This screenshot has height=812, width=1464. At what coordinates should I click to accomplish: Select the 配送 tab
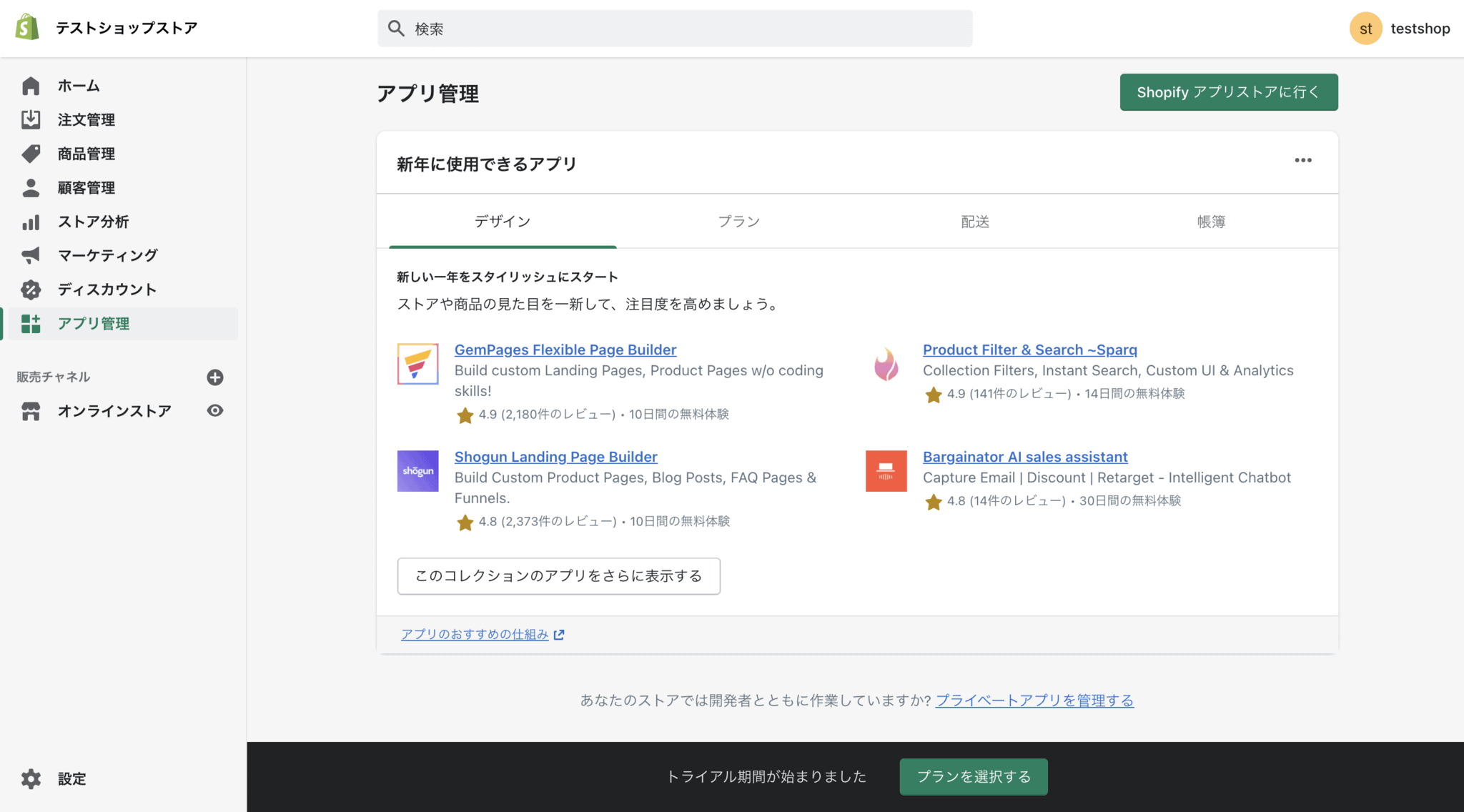[x=974, y=222]
